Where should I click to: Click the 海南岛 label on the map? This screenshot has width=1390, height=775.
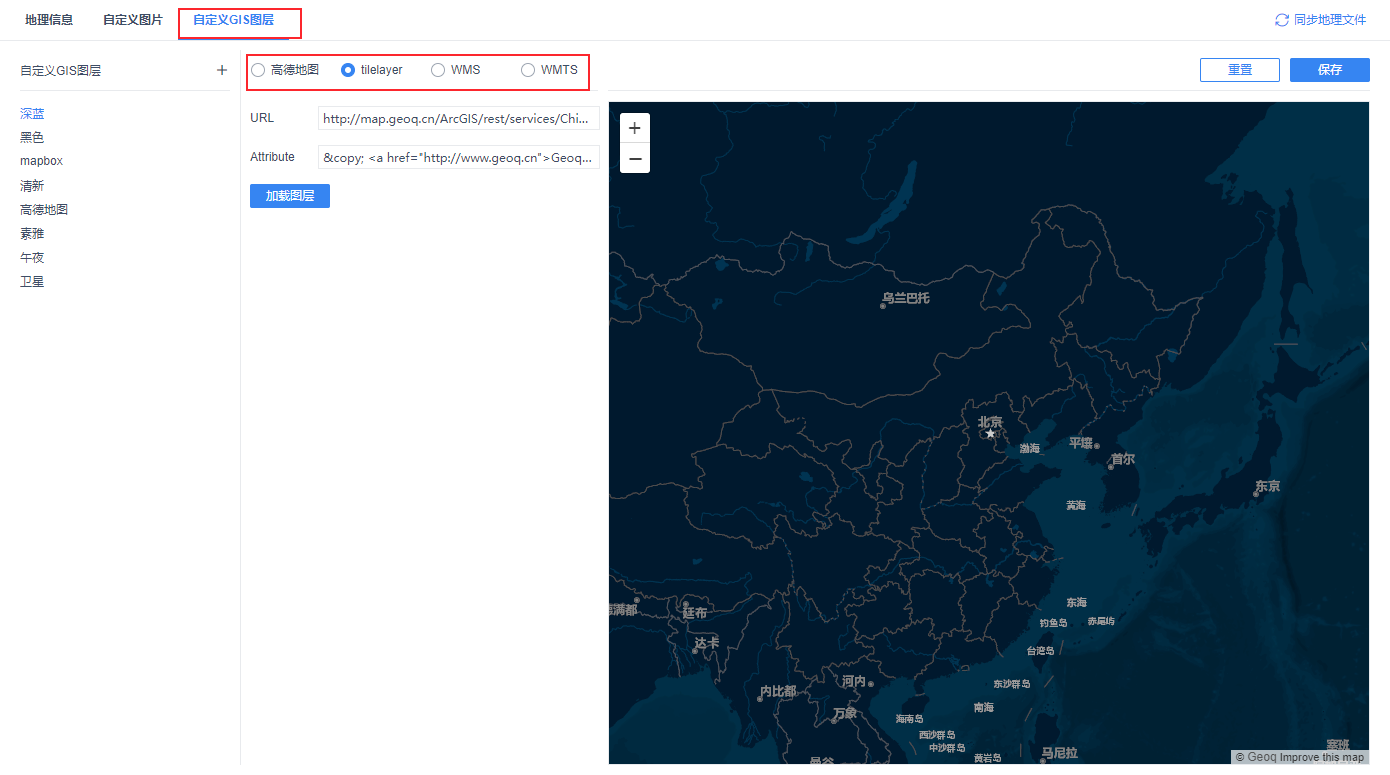click(x=910, y=718)
